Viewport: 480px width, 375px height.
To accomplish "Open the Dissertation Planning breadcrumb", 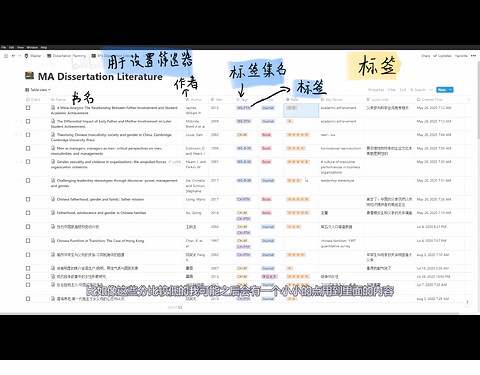I will pyautogui.click(x=67, y=56).
